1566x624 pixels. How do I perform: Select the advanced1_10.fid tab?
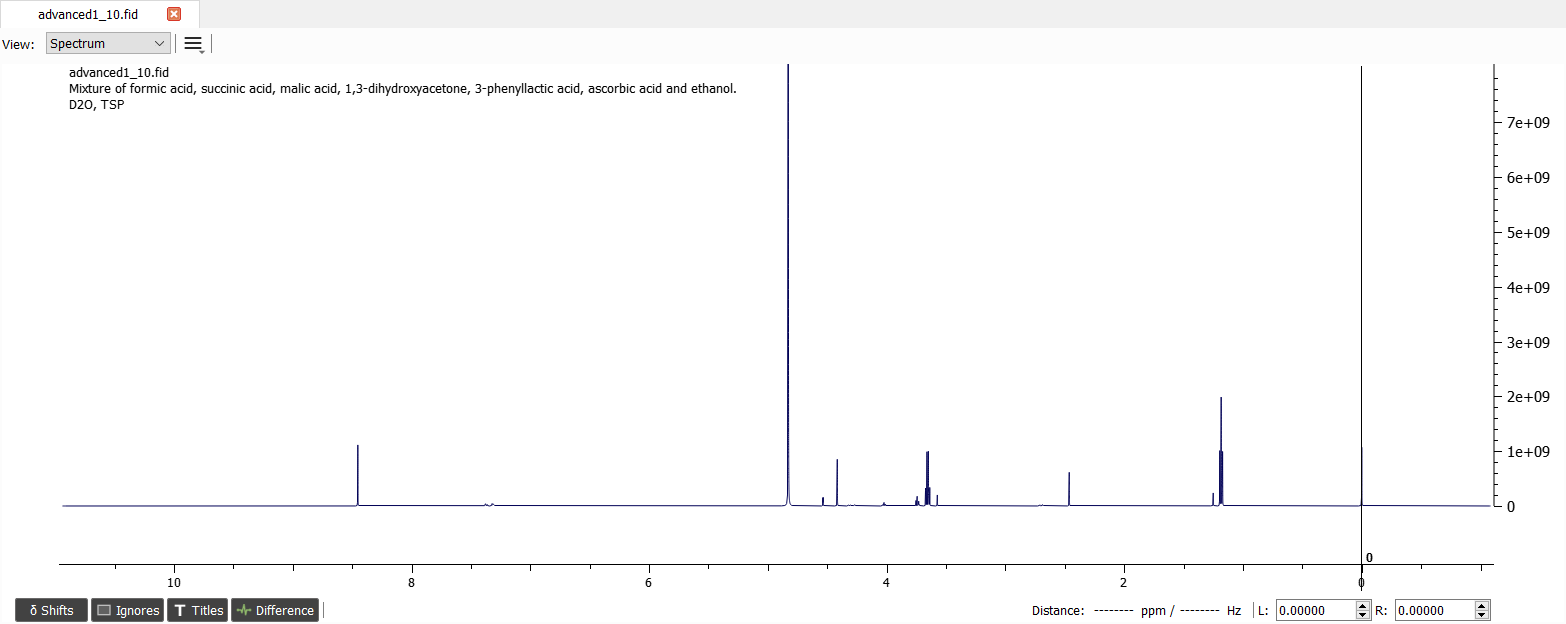100,14
